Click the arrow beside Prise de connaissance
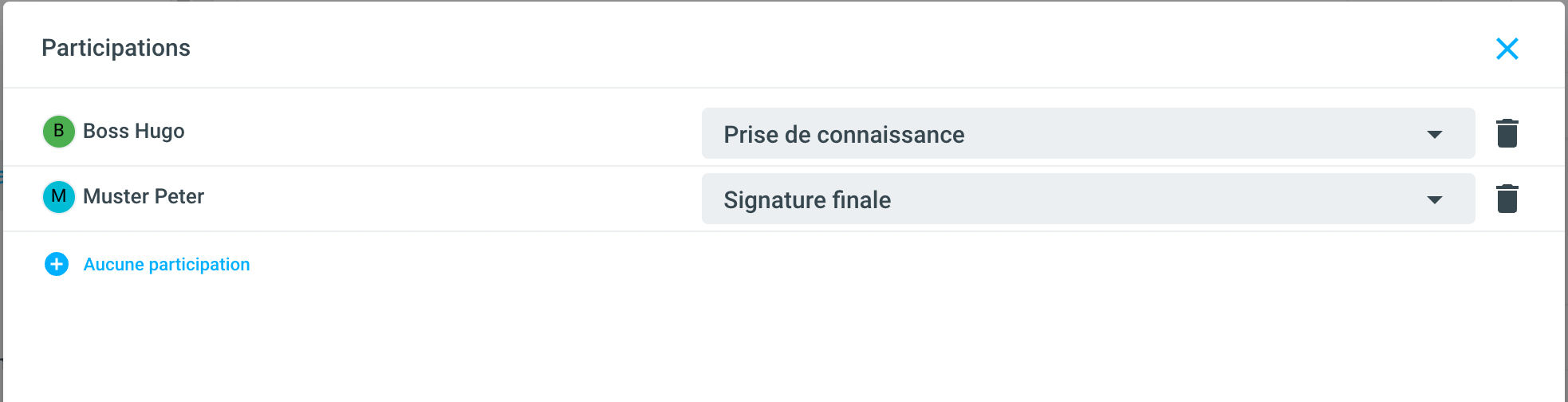Screen dimensions: 1568x402 coord(1434,135)
